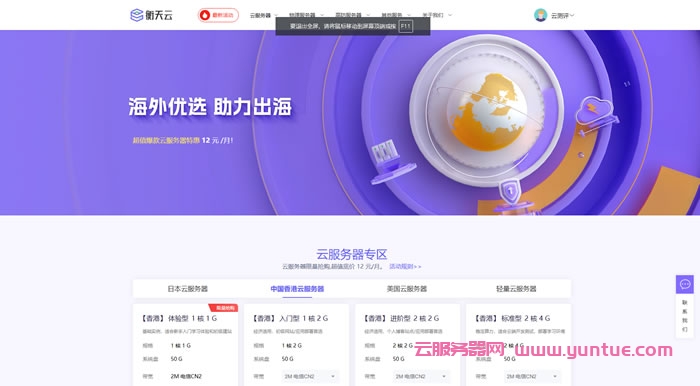Click the red 限量抢购 ribbon badge

point(224,308)
